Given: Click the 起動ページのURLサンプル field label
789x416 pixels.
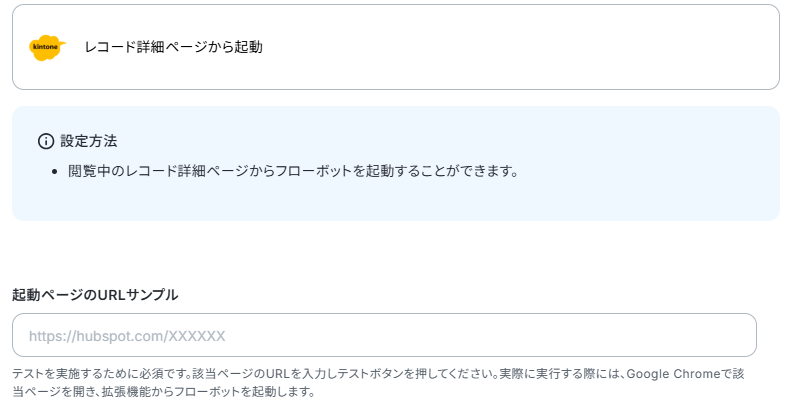Looking at the screenshot, I should 95,295.
